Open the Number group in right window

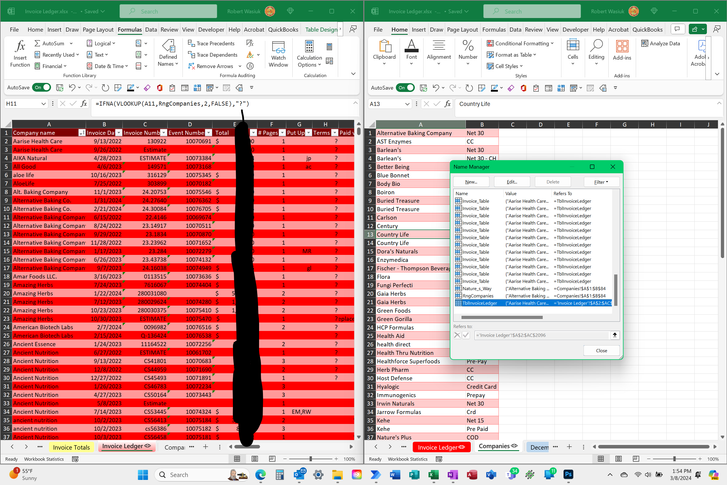click(x=468, y=52)
